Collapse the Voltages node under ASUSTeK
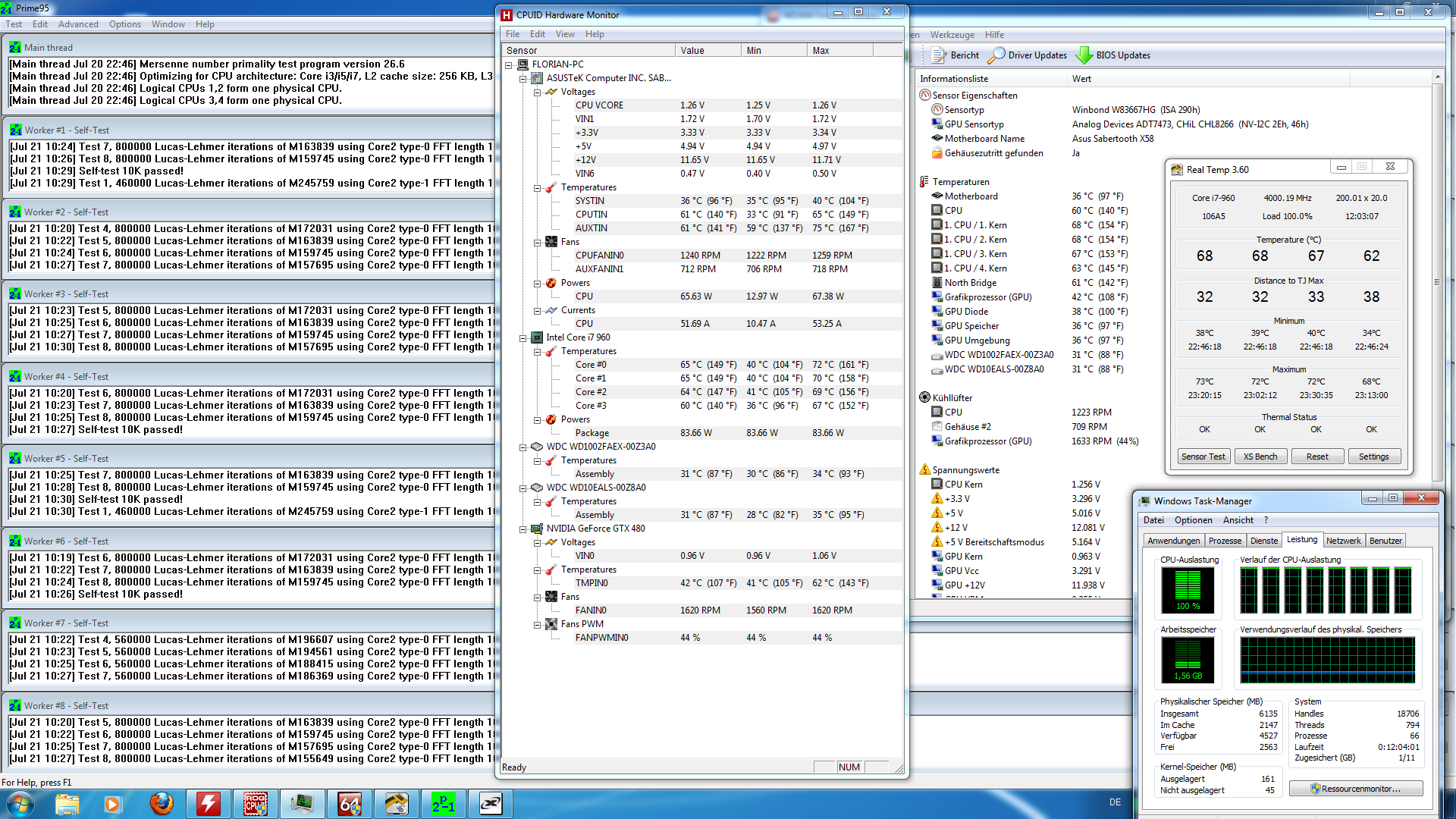The height and width of the screenshot is (819, 1456). [x=537, y=92]
